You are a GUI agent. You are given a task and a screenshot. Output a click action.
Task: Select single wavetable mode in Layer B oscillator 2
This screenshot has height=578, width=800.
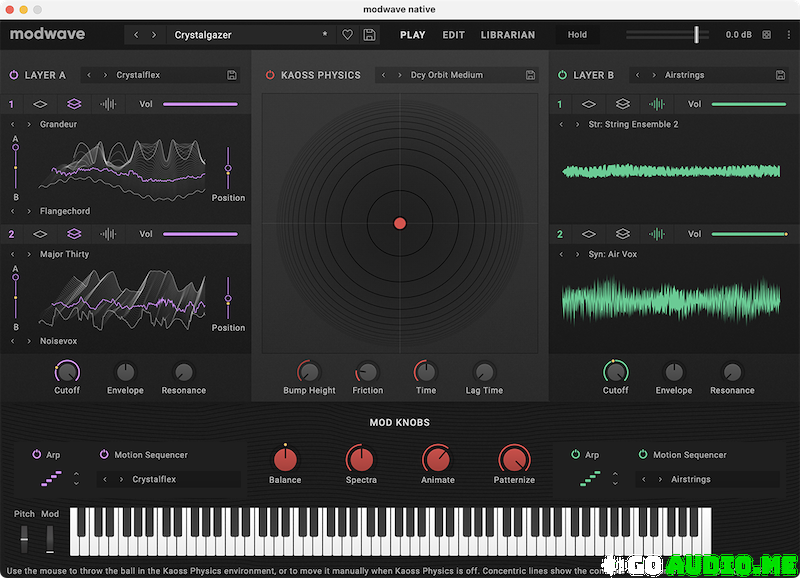(588, 234)
